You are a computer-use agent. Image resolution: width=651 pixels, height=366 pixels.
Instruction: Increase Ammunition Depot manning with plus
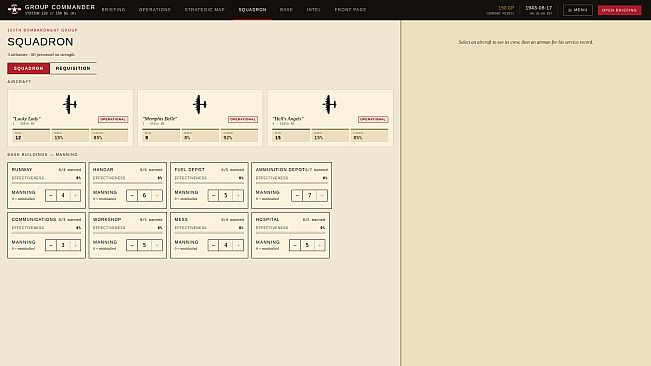click(x=322, y=195)
